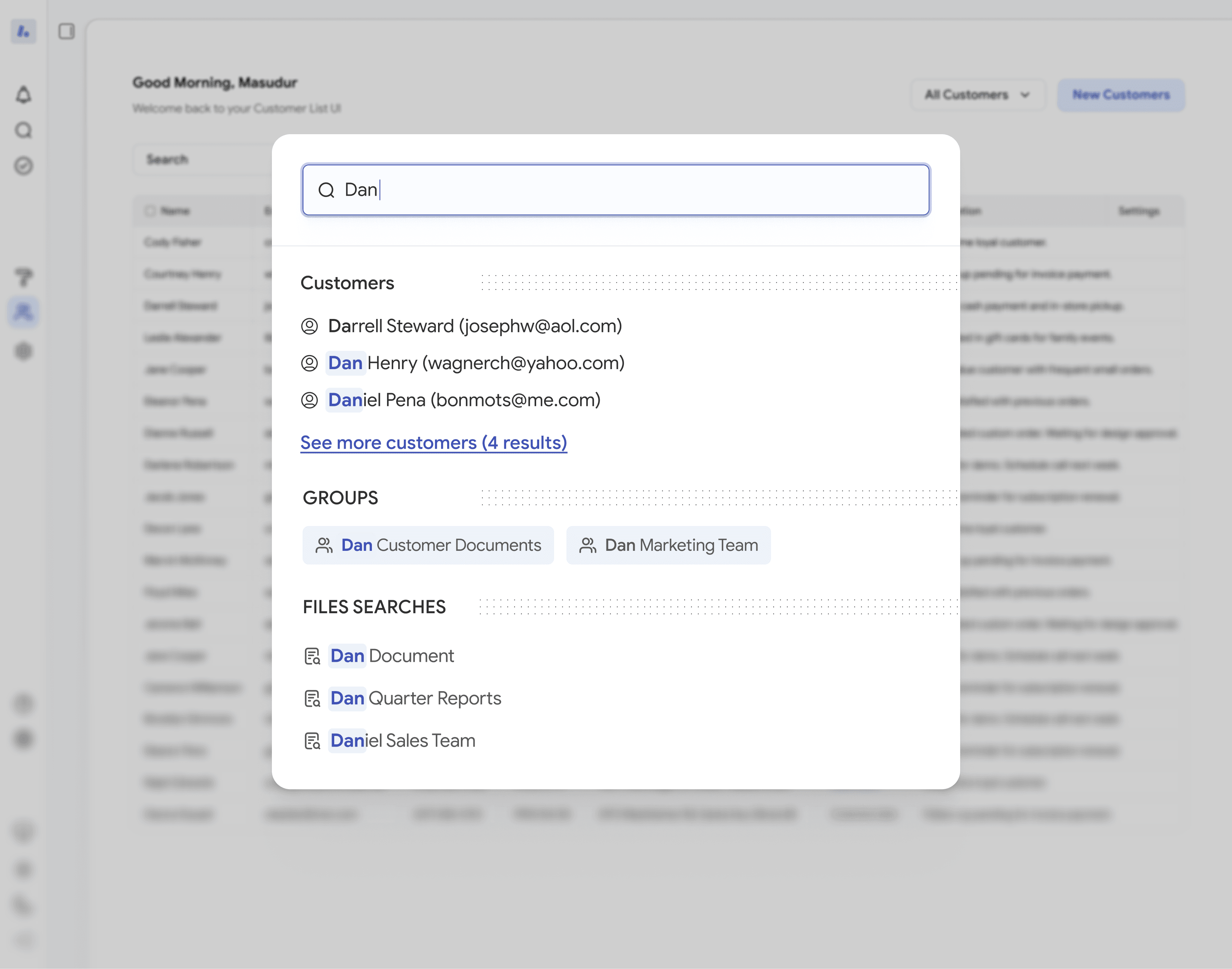
Task: Click the app logo icon top-left
Action: pyautogui.click(x=23, y=31)
